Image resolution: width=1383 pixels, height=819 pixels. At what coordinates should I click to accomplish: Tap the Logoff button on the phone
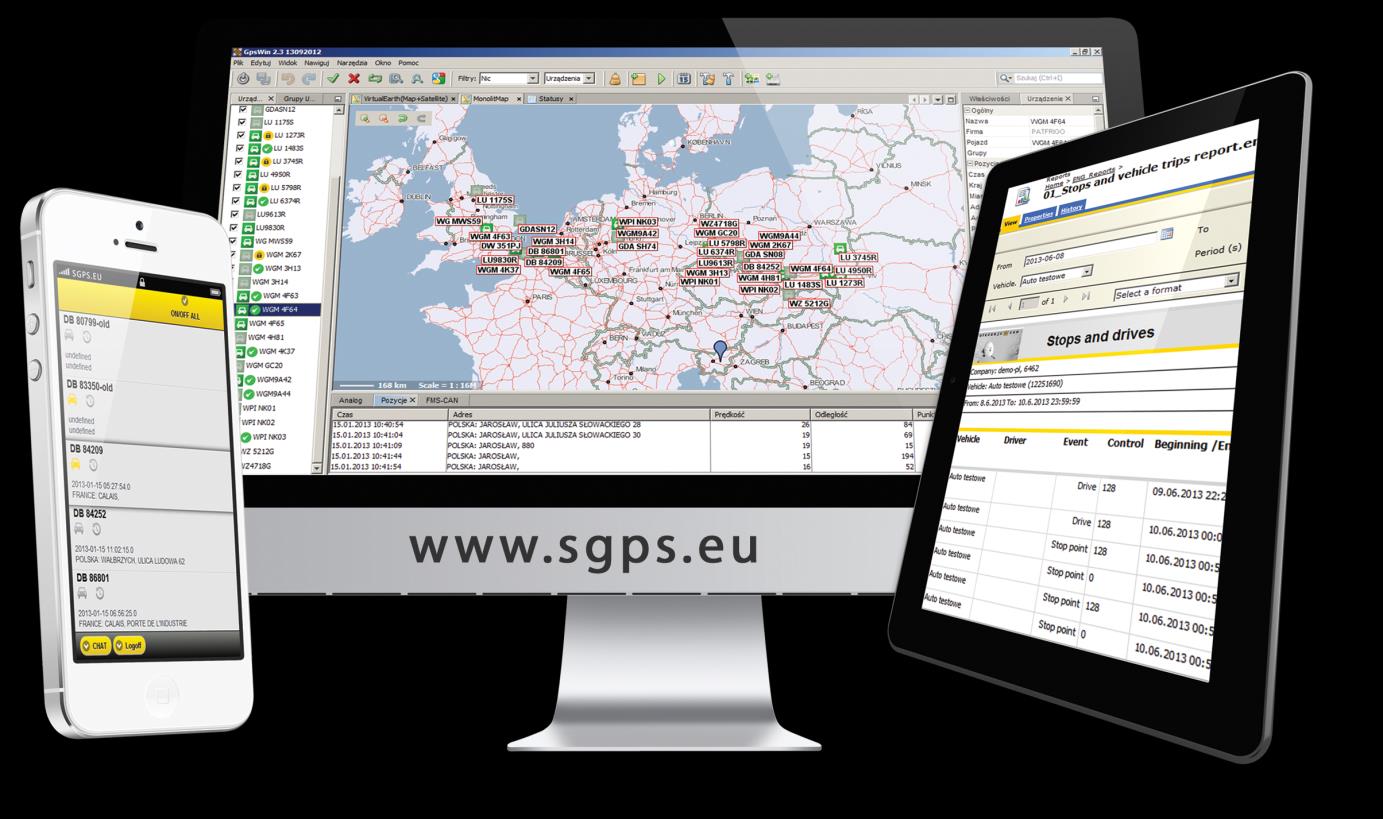click(x=131, y=646)
